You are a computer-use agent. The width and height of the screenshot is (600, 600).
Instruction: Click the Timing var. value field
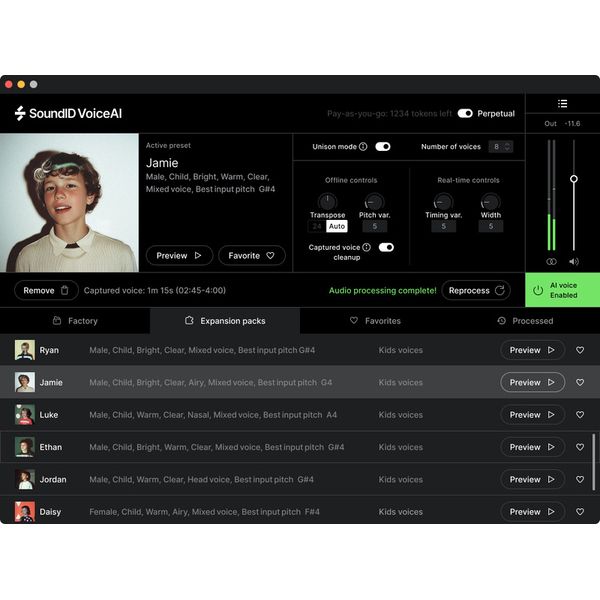[x=443, y=226]
